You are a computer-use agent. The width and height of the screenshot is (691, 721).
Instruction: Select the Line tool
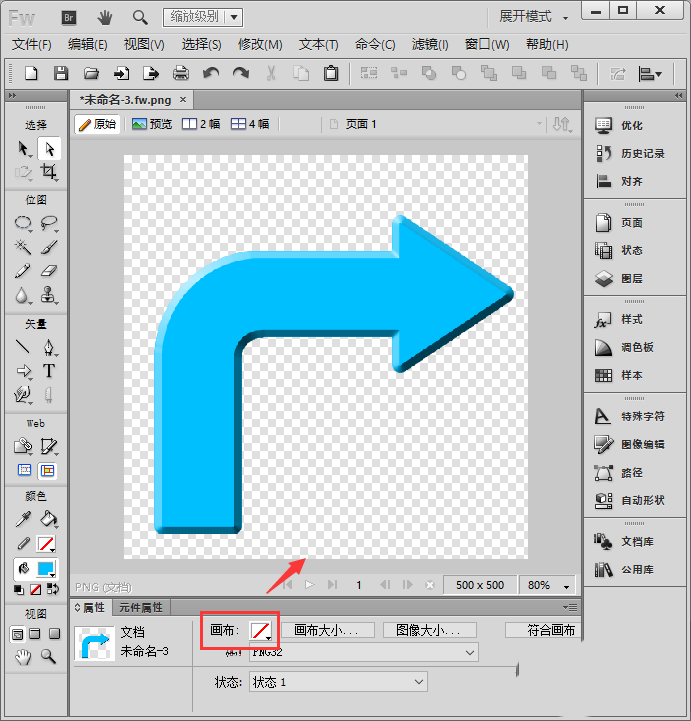(23, 347)
